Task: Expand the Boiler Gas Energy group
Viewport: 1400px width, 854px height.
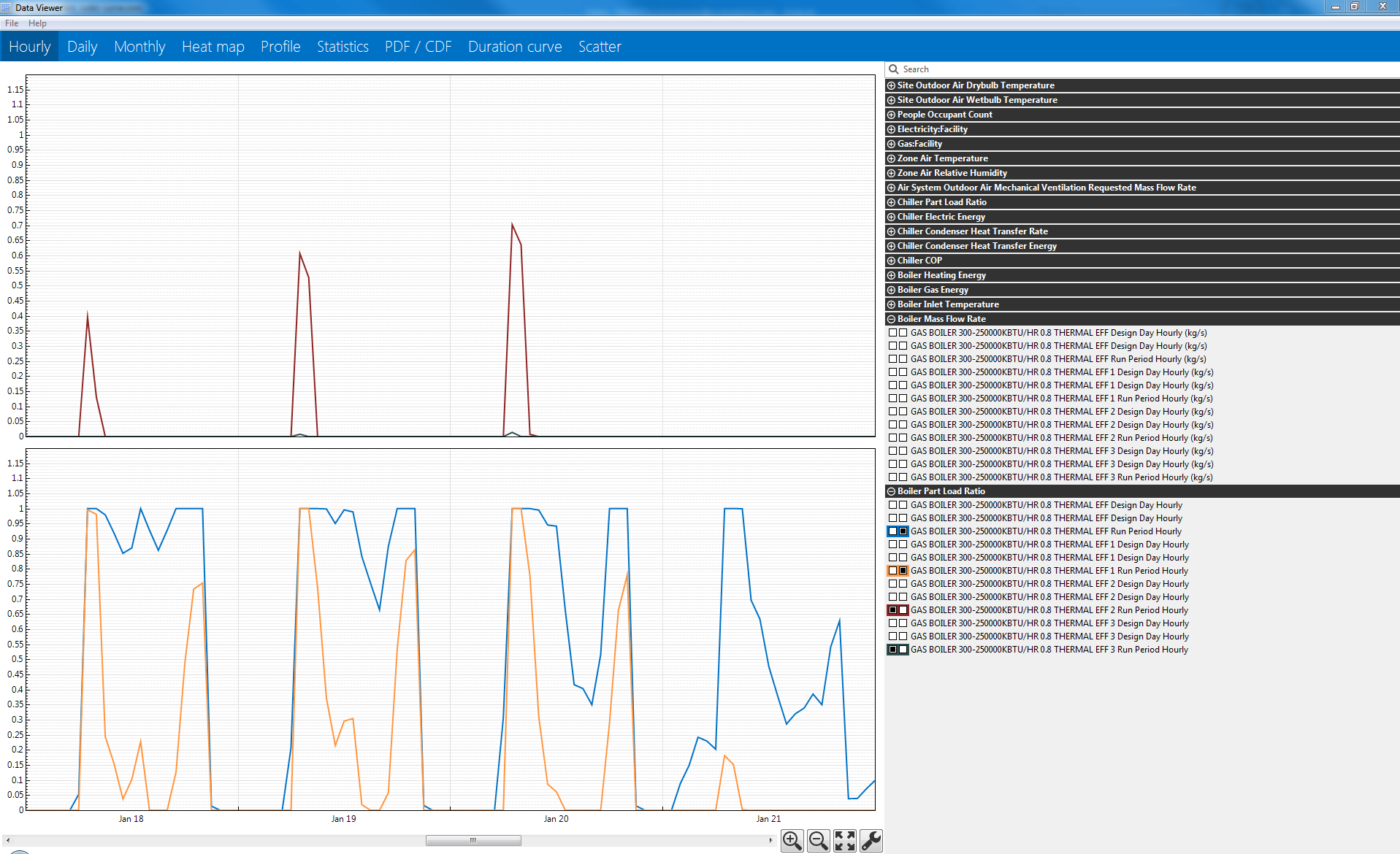Action: [891, 290]
